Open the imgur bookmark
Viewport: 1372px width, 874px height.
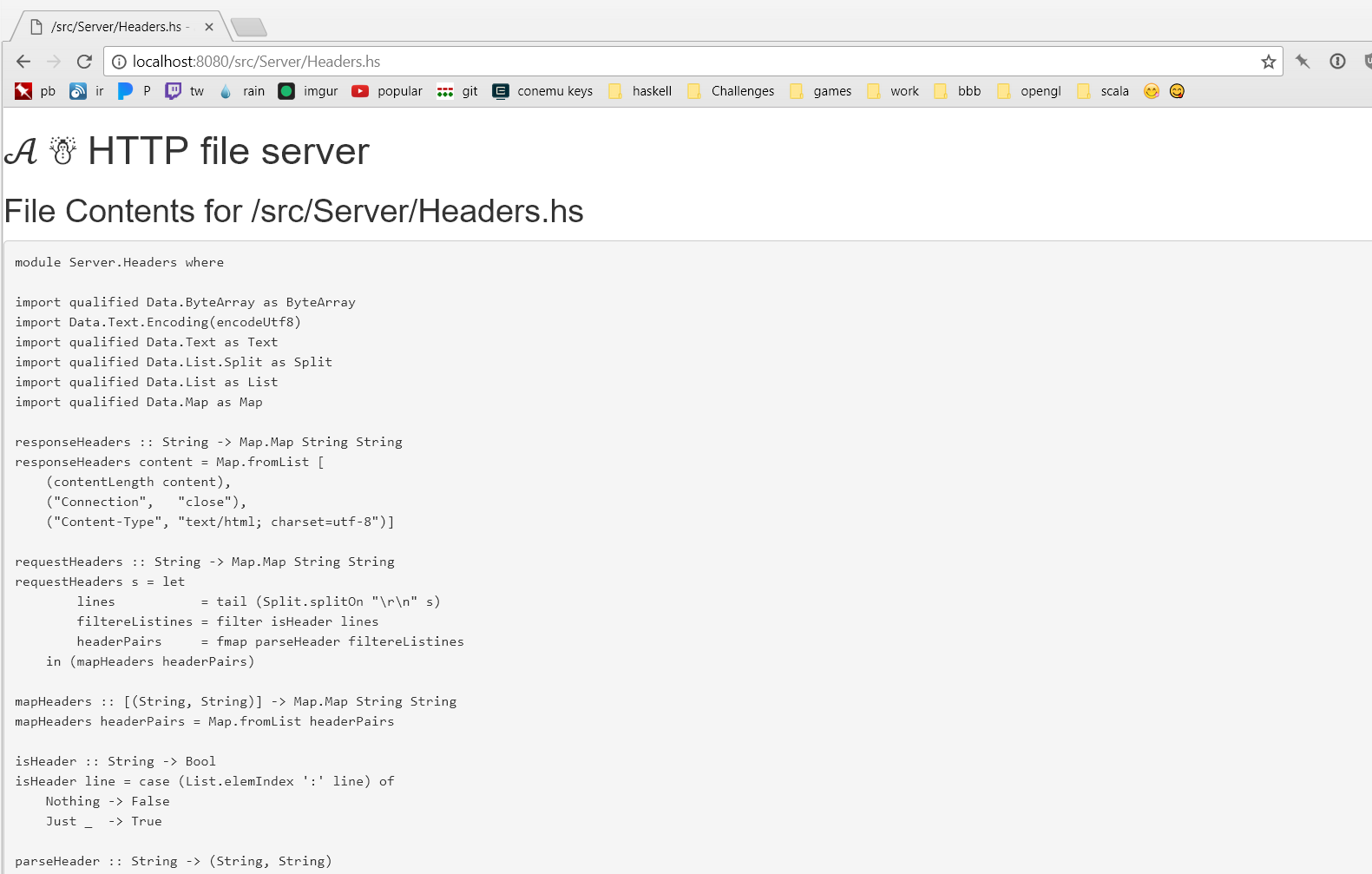tap(308, 91)
